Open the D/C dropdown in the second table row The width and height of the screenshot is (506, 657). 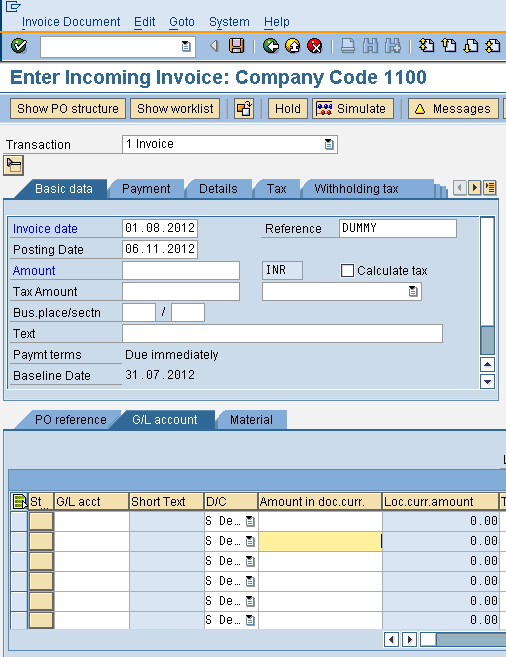pos(250,541)
